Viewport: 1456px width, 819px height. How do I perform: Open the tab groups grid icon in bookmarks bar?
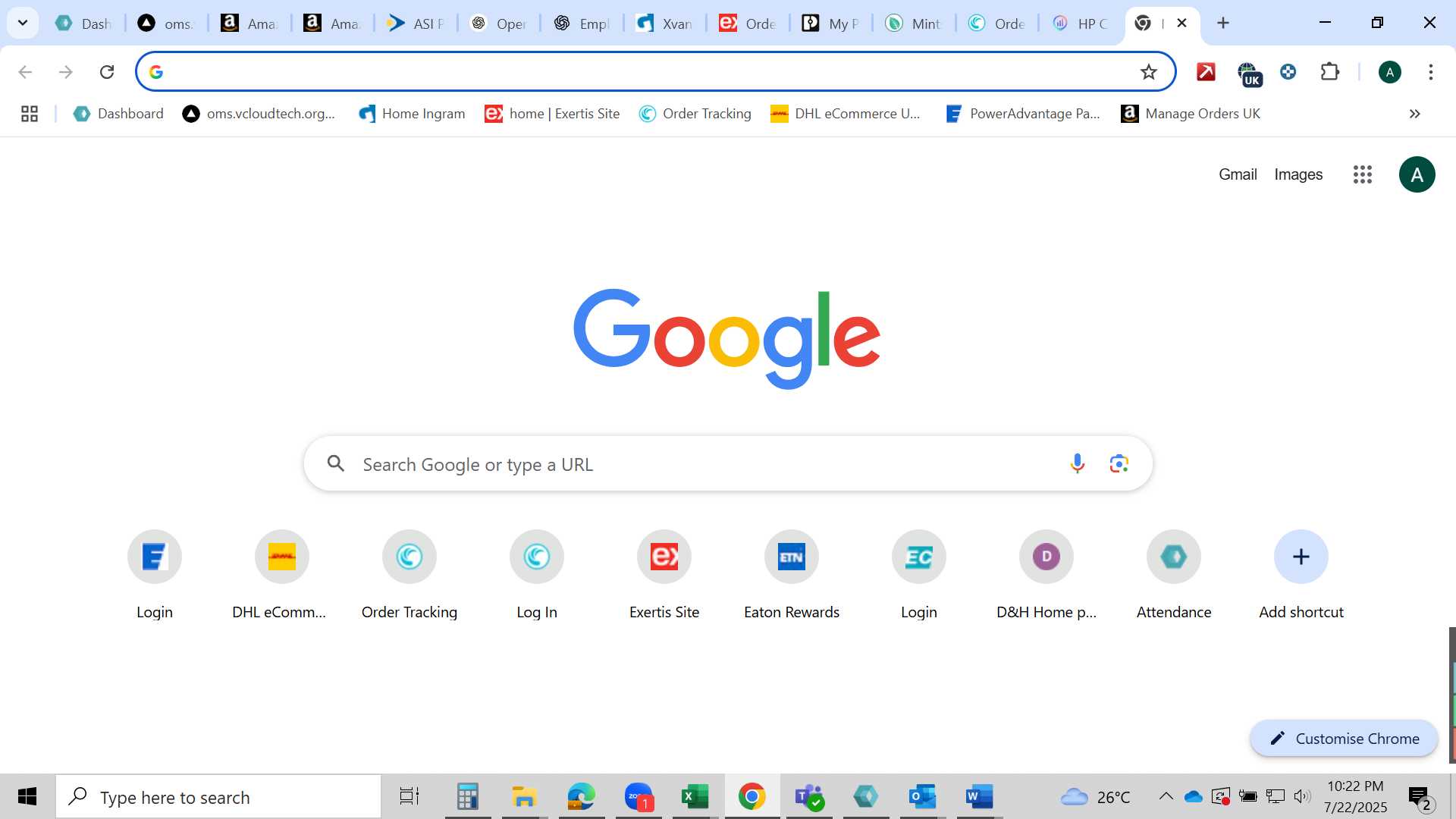(30, 114)
